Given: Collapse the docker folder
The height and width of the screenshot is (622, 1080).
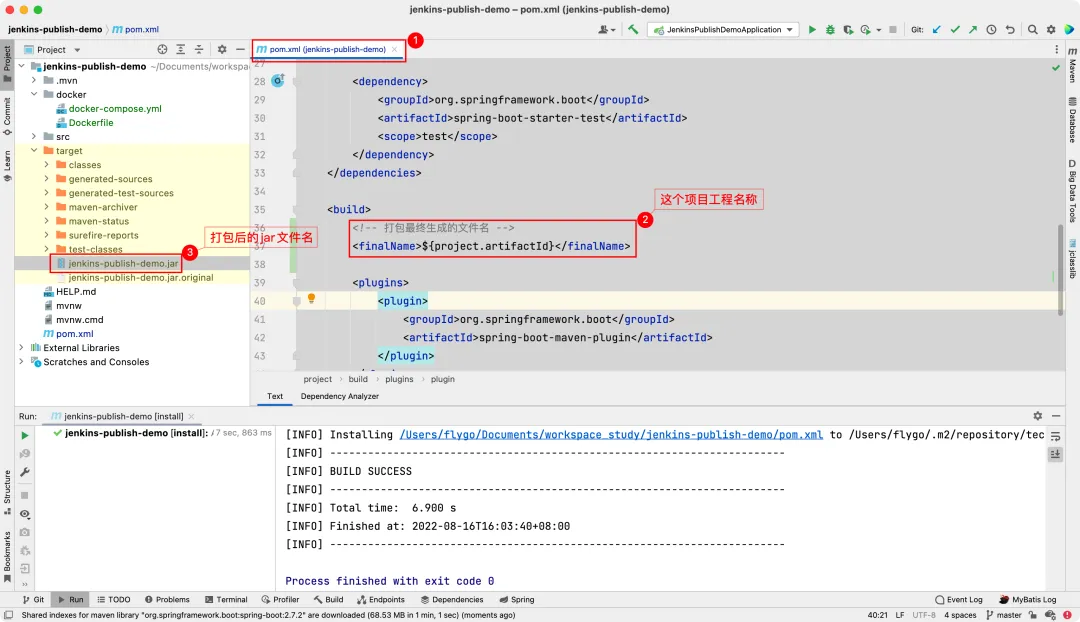Looking at the screenshot, I should 34,94.
